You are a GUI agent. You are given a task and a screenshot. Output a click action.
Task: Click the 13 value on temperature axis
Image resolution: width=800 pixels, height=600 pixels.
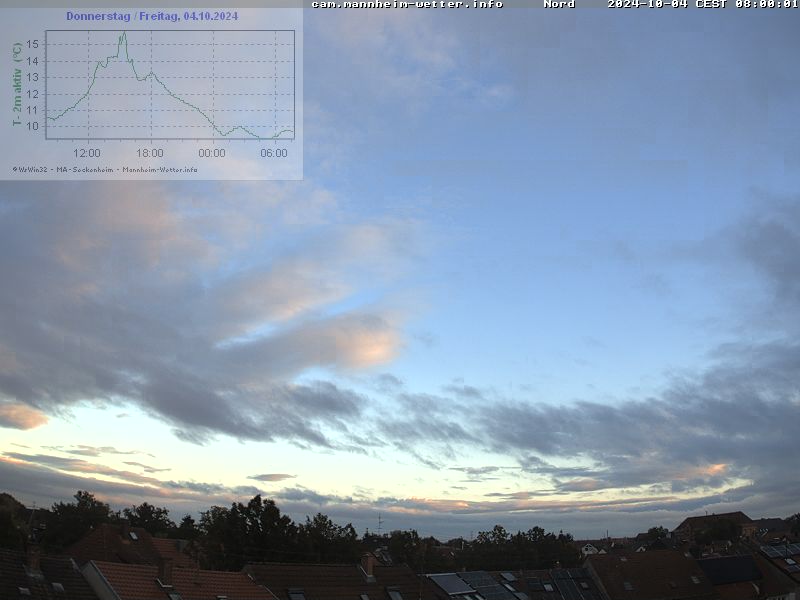(33, 77)
